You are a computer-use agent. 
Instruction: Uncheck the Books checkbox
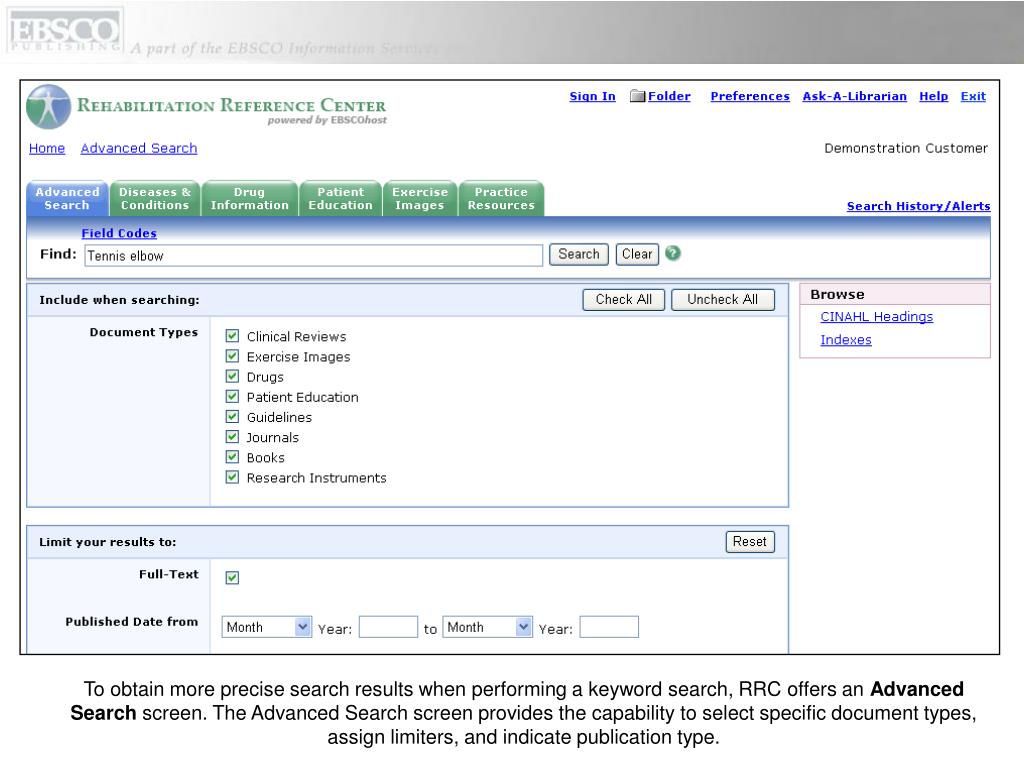click(x=232, y=456)
